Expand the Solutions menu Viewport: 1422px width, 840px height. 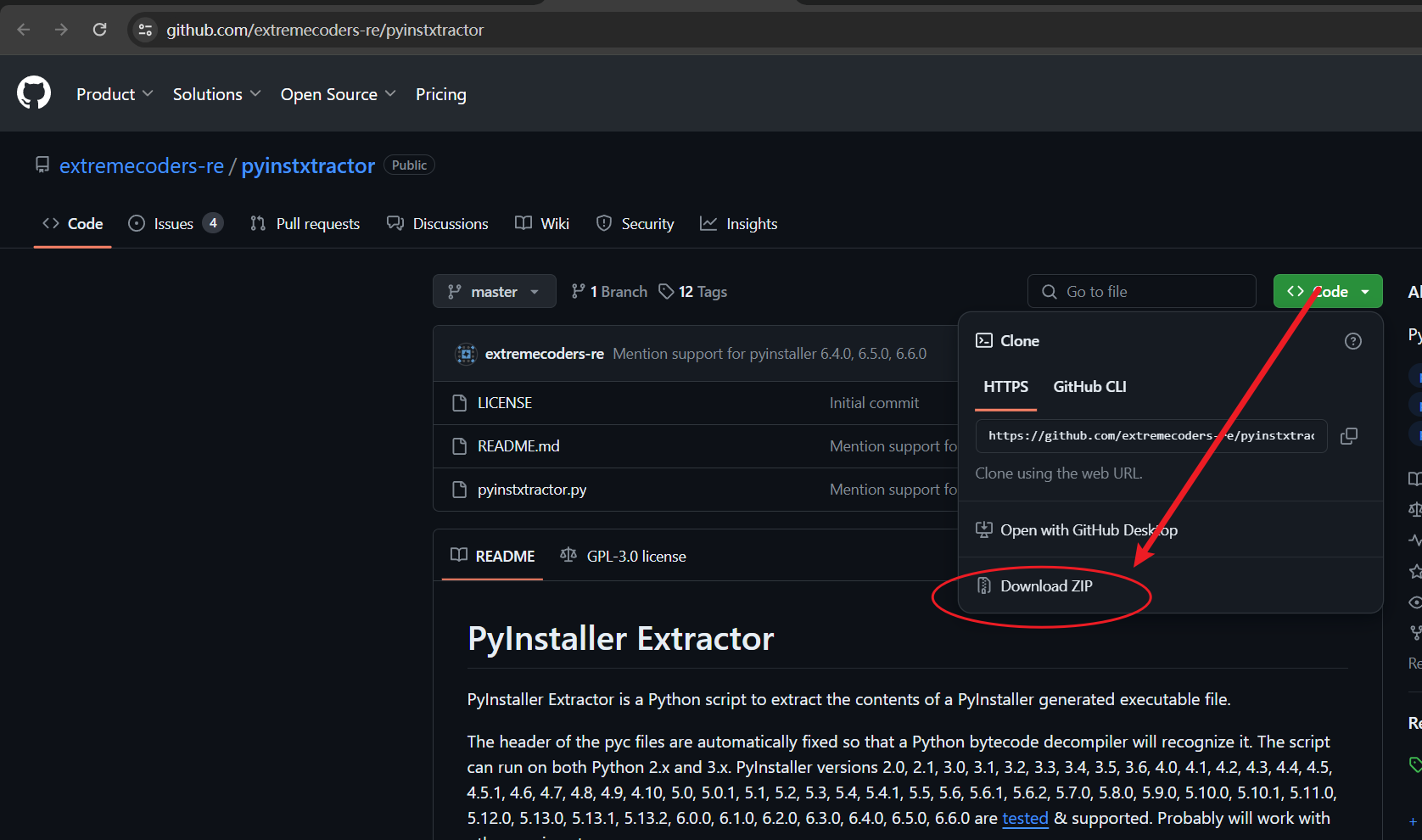pyautogui.click(x=216, y=94)
